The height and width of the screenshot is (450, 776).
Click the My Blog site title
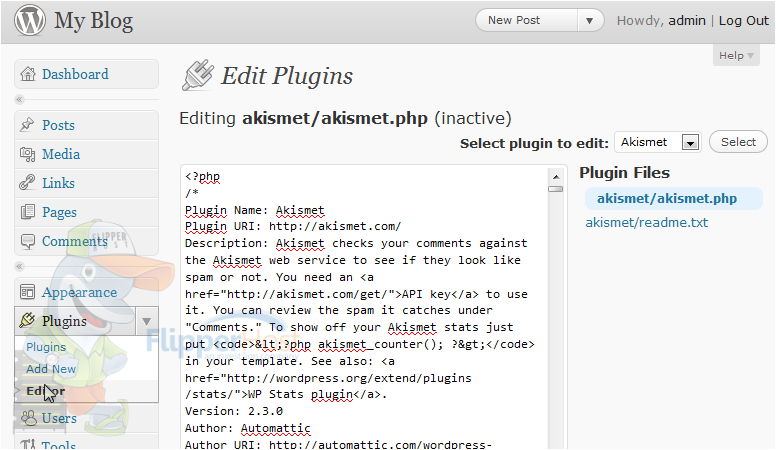[94, 21]
